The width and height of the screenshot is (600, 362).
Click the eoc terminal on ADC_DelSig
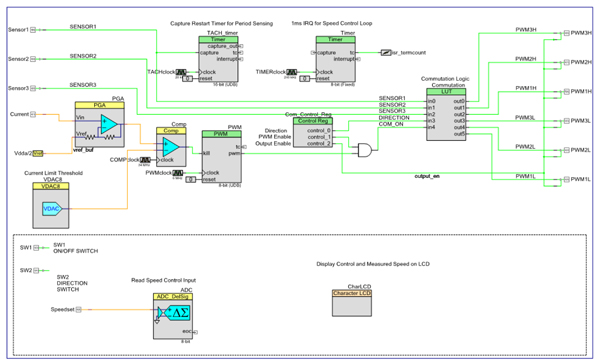tap(188, 331)
